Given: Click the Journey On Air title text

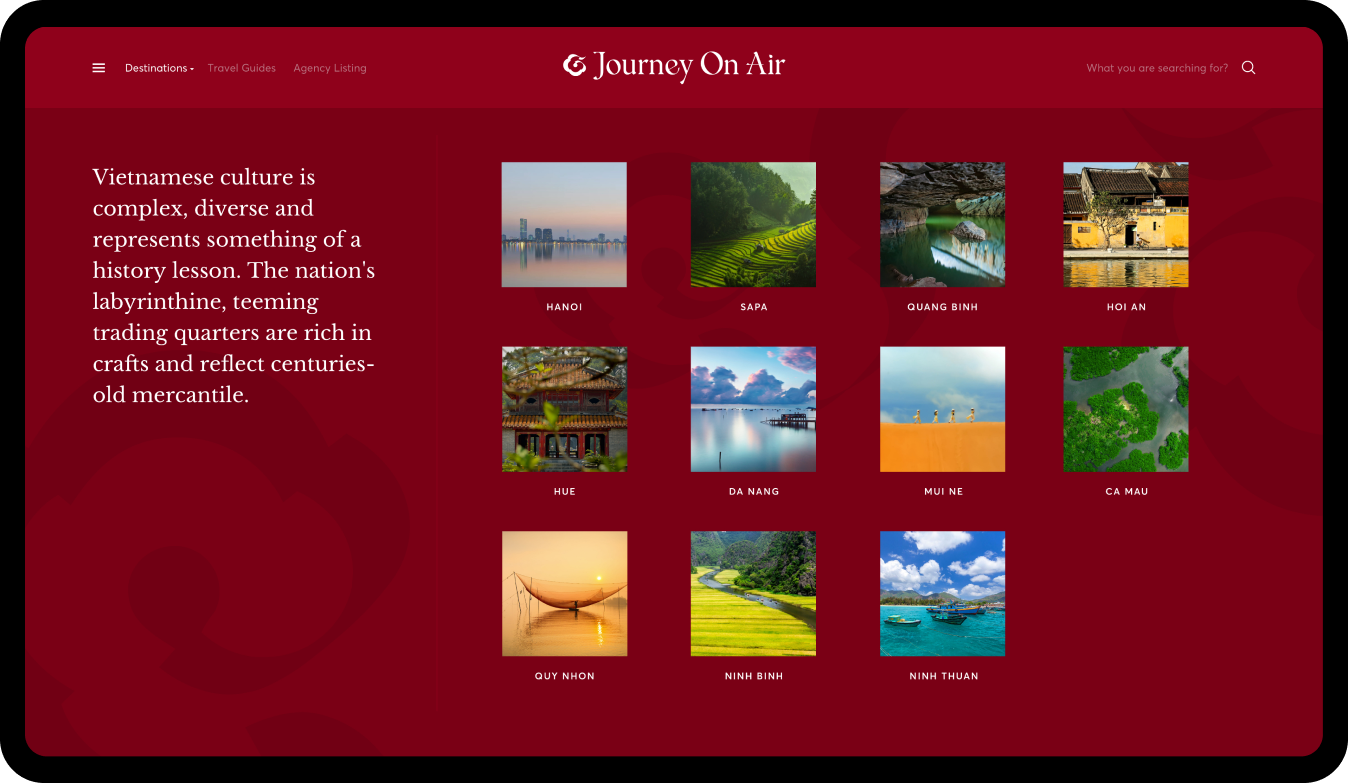Looking at the screenshot, I should pyautogui.click(x=689, y=66).
